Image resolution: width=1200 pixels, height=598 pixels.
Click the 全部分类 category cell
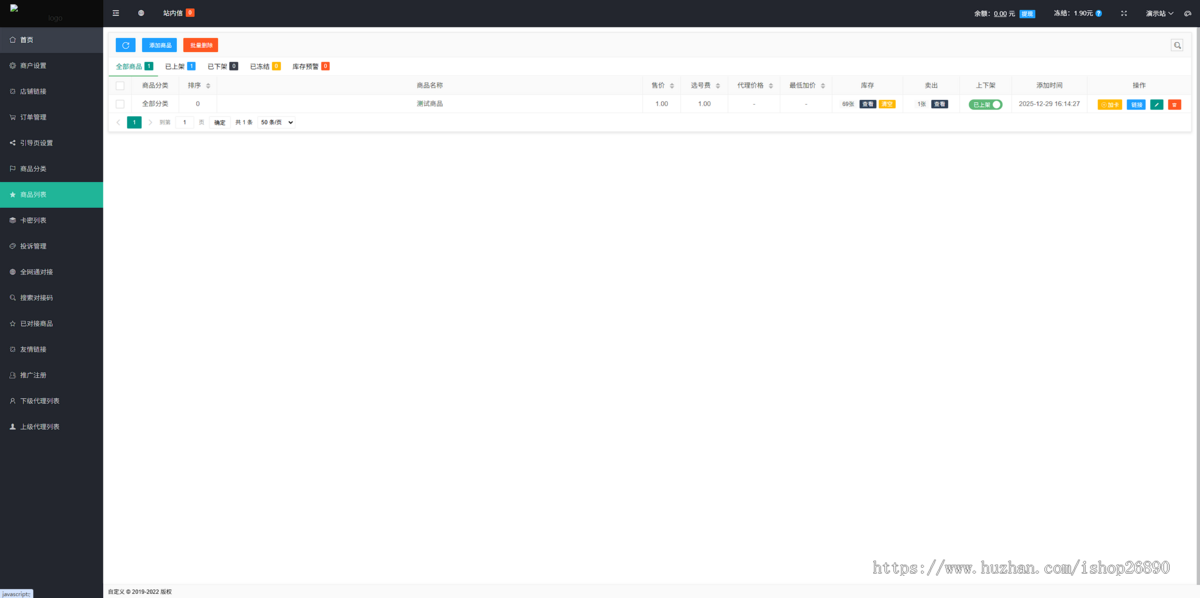click(155, 104)
